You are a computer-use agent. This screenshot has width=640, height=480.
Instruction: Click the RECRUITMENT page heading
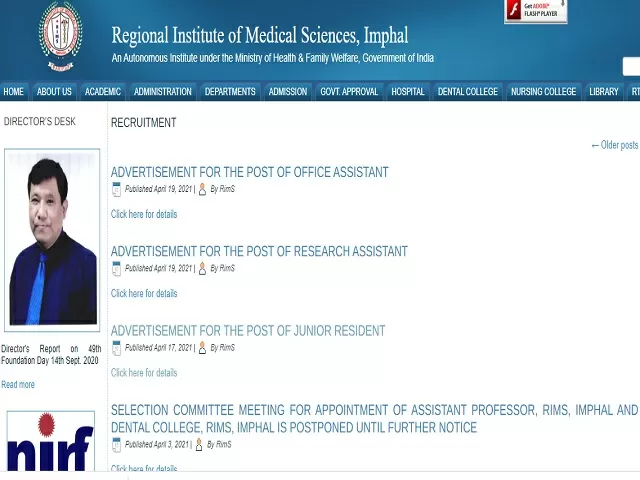(x=144, y=123)
